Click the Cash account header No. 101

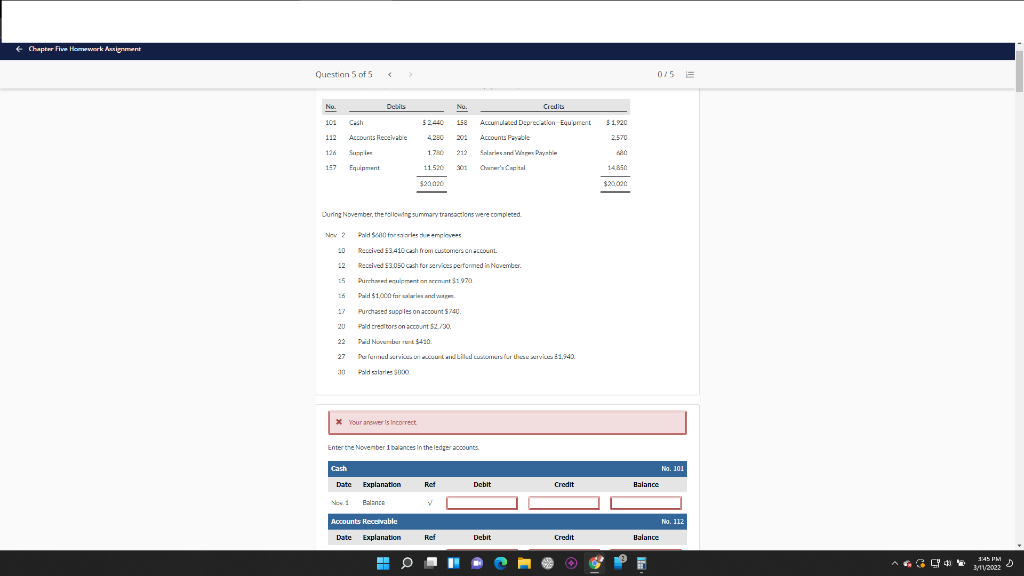tap(507, 469)
